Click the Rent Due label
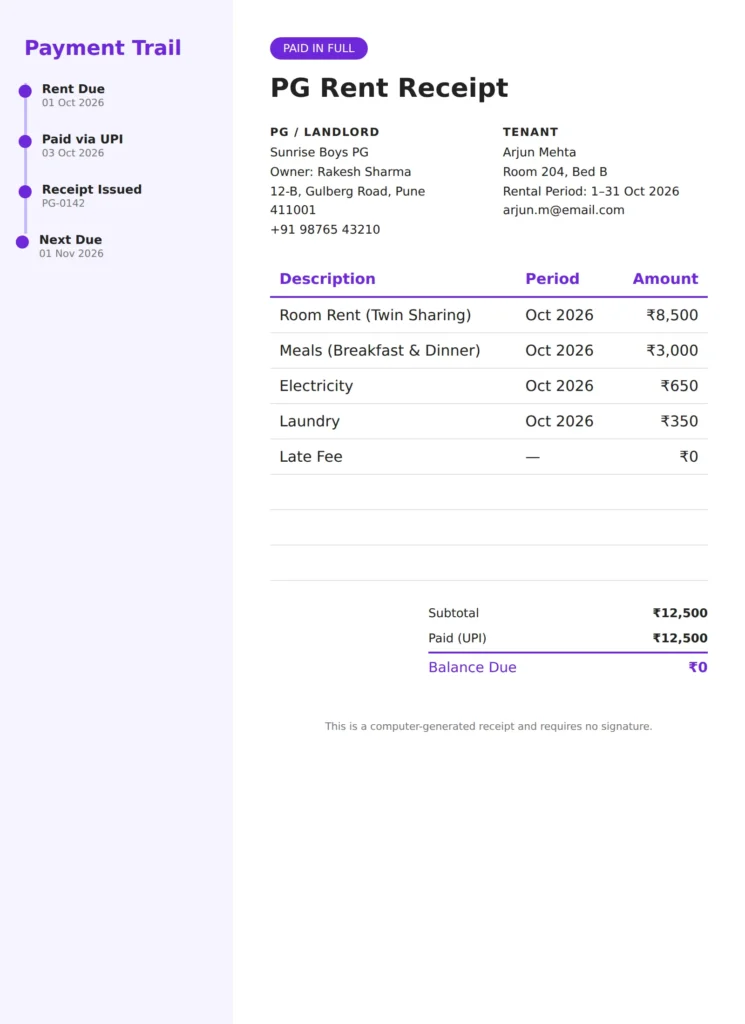 73,89
